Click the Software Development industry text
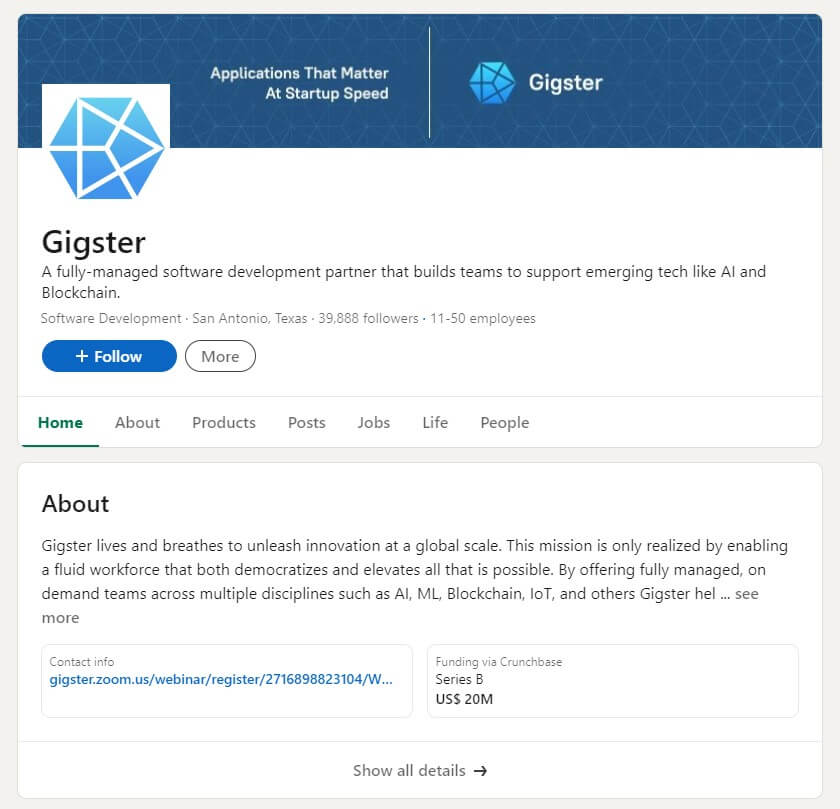This screenshot has width=840, height=809. click(111, 318)
